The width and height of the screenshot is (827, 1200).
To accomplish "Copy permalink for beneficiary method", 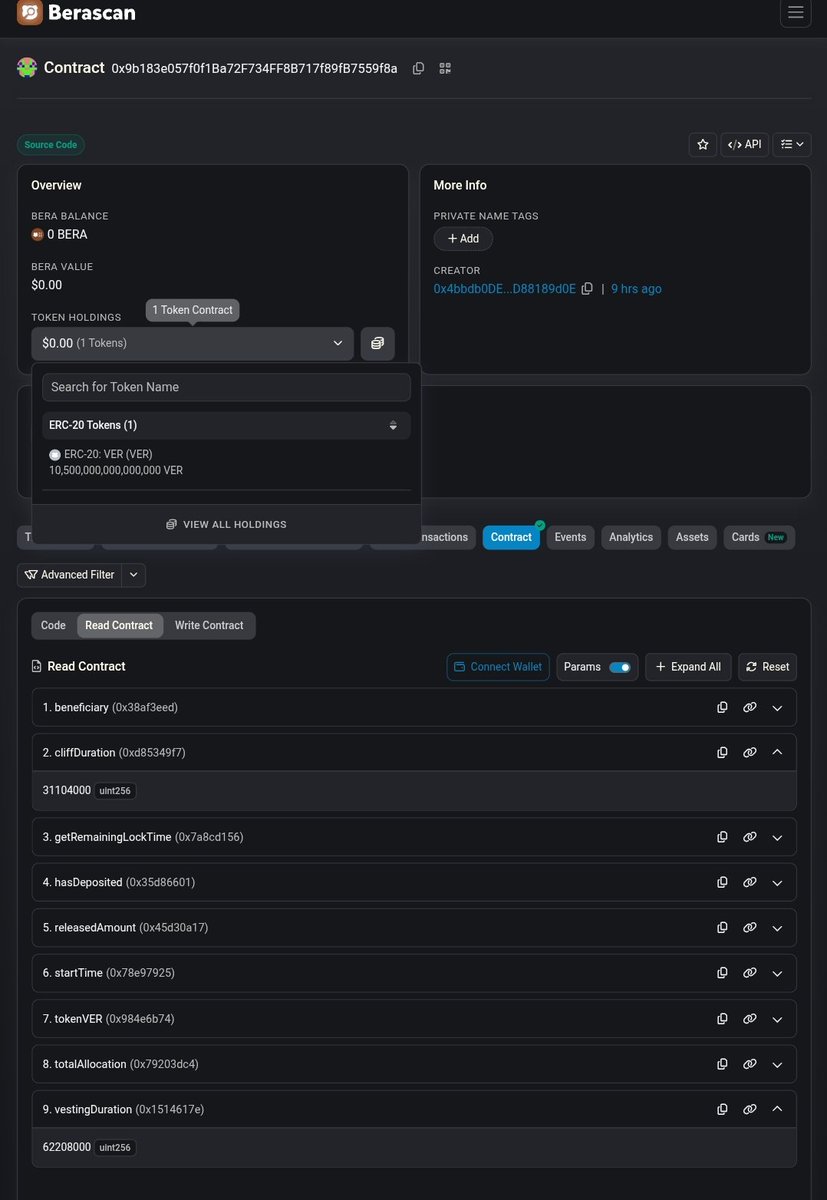I will 749,707.
